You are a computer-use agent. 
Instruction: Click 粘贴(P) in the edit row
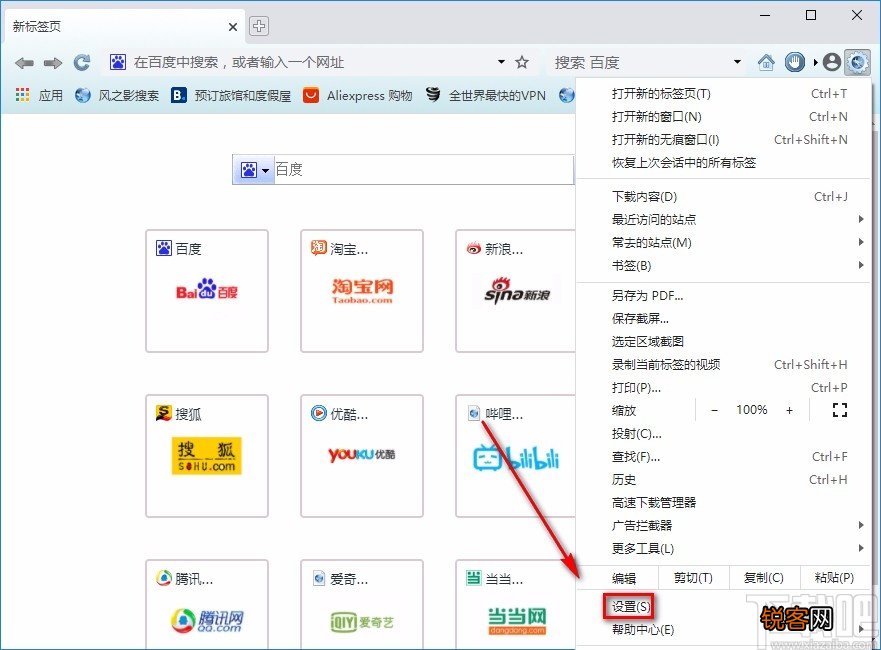[834, 578]
